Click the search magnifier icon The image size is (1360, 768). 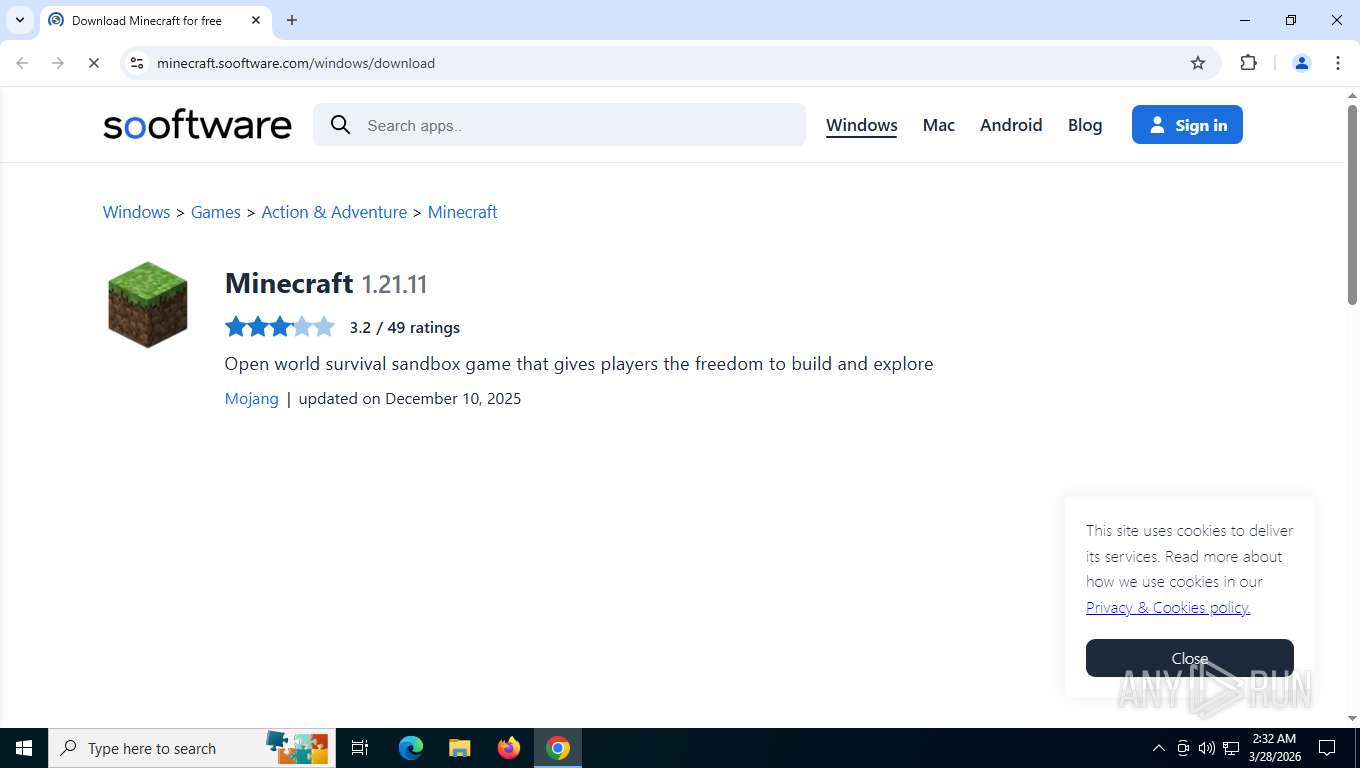(341, 125)
